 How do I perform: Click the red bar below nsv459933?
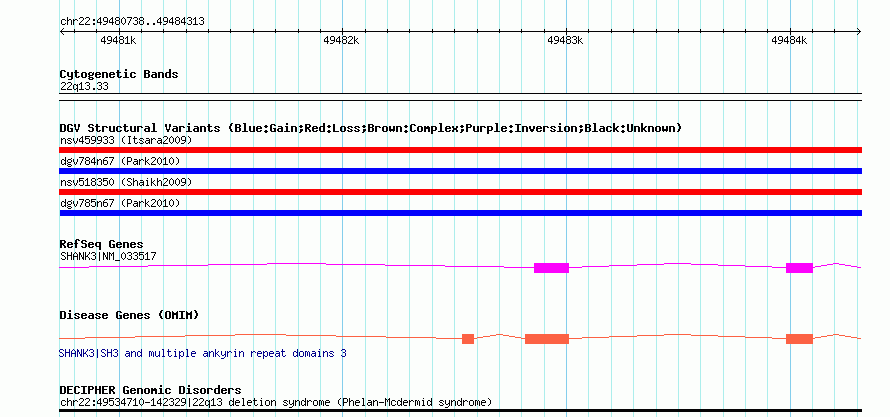tap(461, 150)
